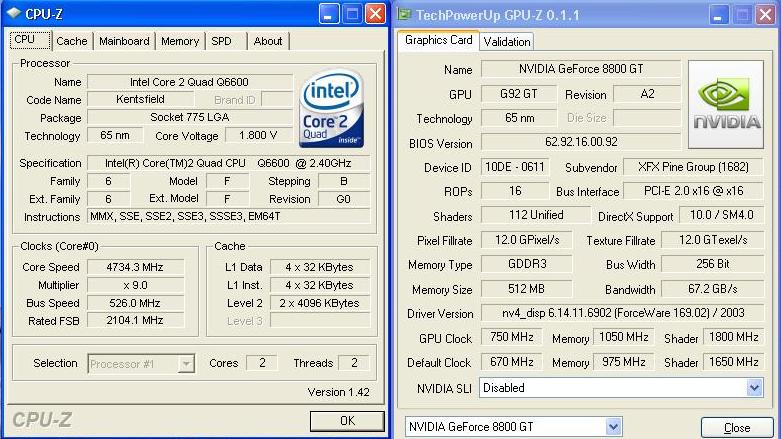
Task: Click the Bandwidth value 67.2 GB/s
Action: click(x=713, y=289)
